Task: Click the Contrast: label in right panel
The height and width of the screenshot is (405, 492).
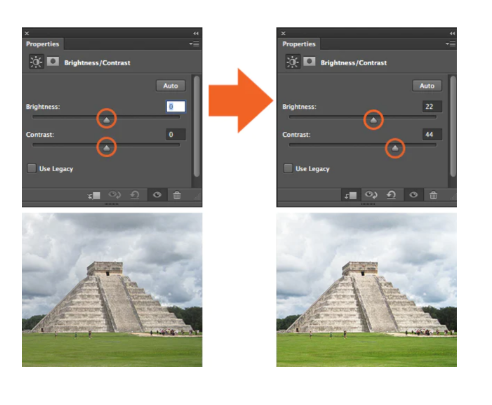Action: coord(296,135)
